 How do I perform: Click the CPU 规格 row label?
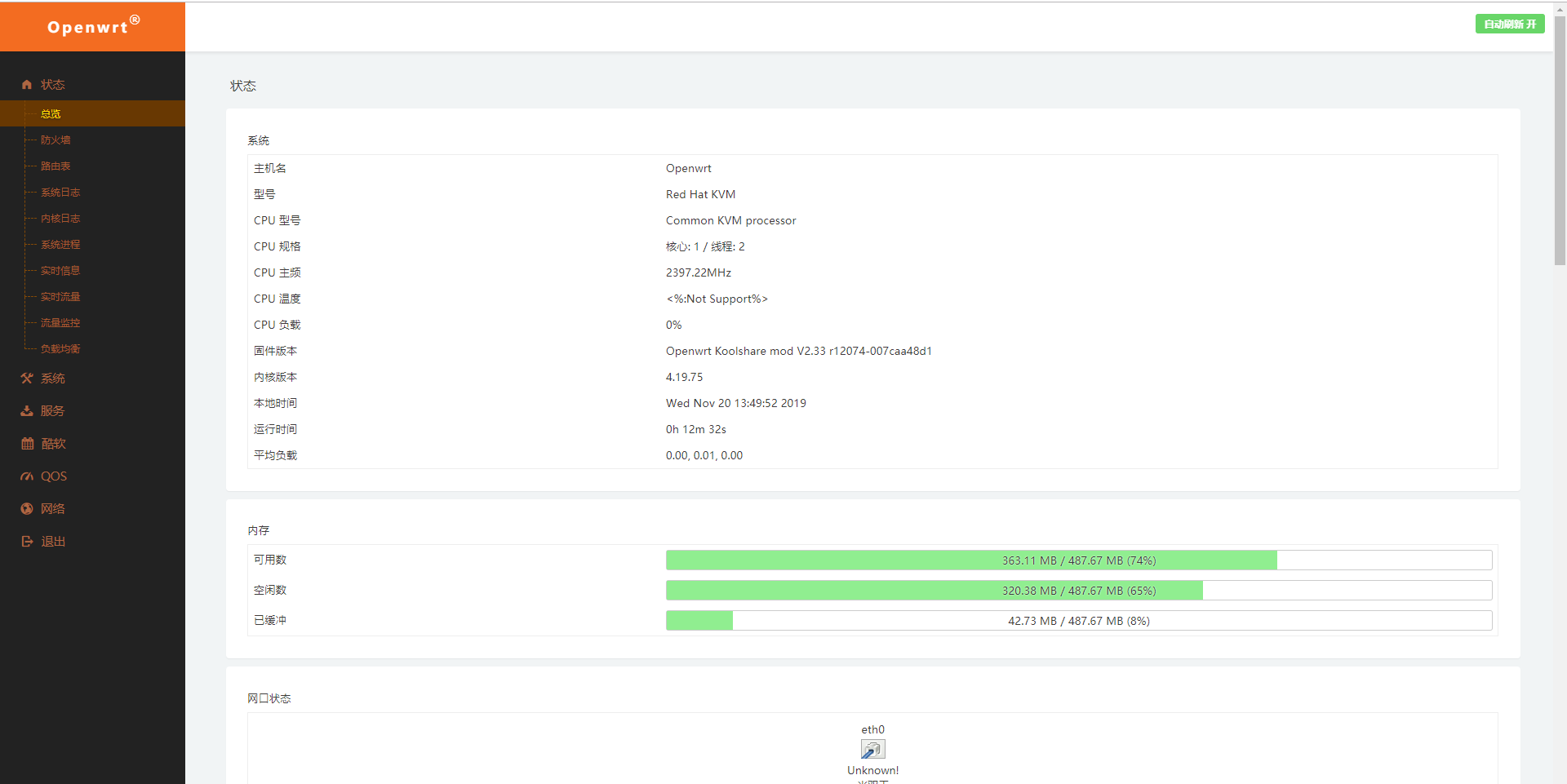pyautogui.click(x=277, y=246)
